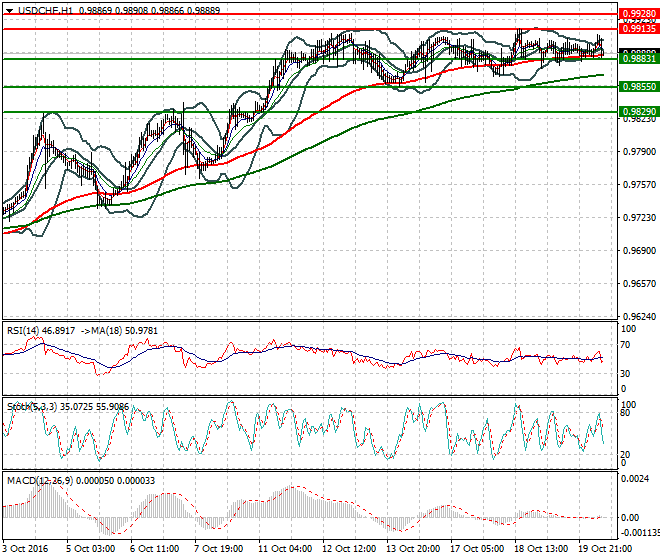Click the 0.97570 price axis value
Viewport: 660px width, 560px height.
[x=639, y=184]
